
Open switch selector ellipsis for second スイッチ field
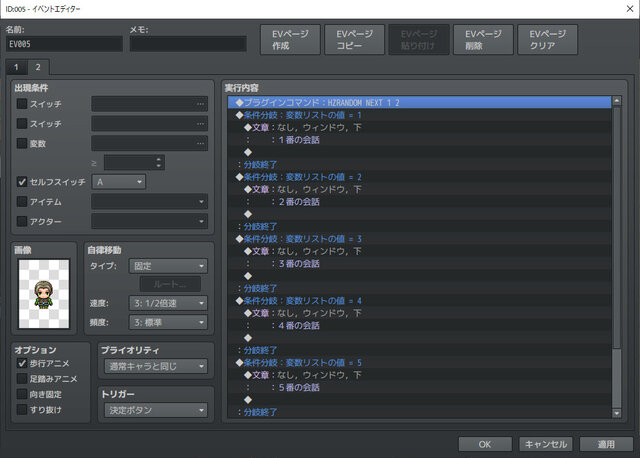tap(200, 124)
